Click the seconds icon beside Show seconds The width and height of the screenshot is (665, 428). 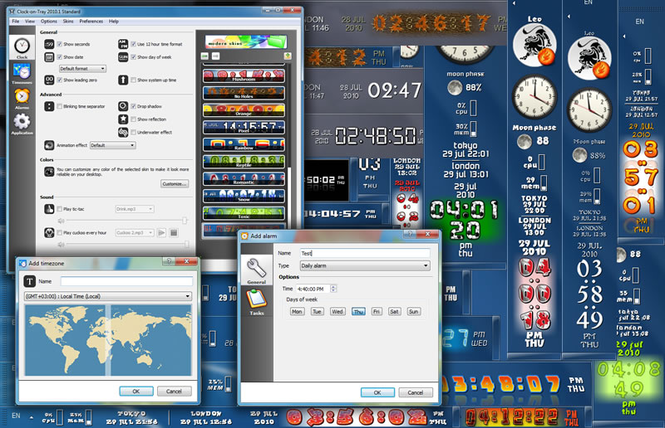49,44
